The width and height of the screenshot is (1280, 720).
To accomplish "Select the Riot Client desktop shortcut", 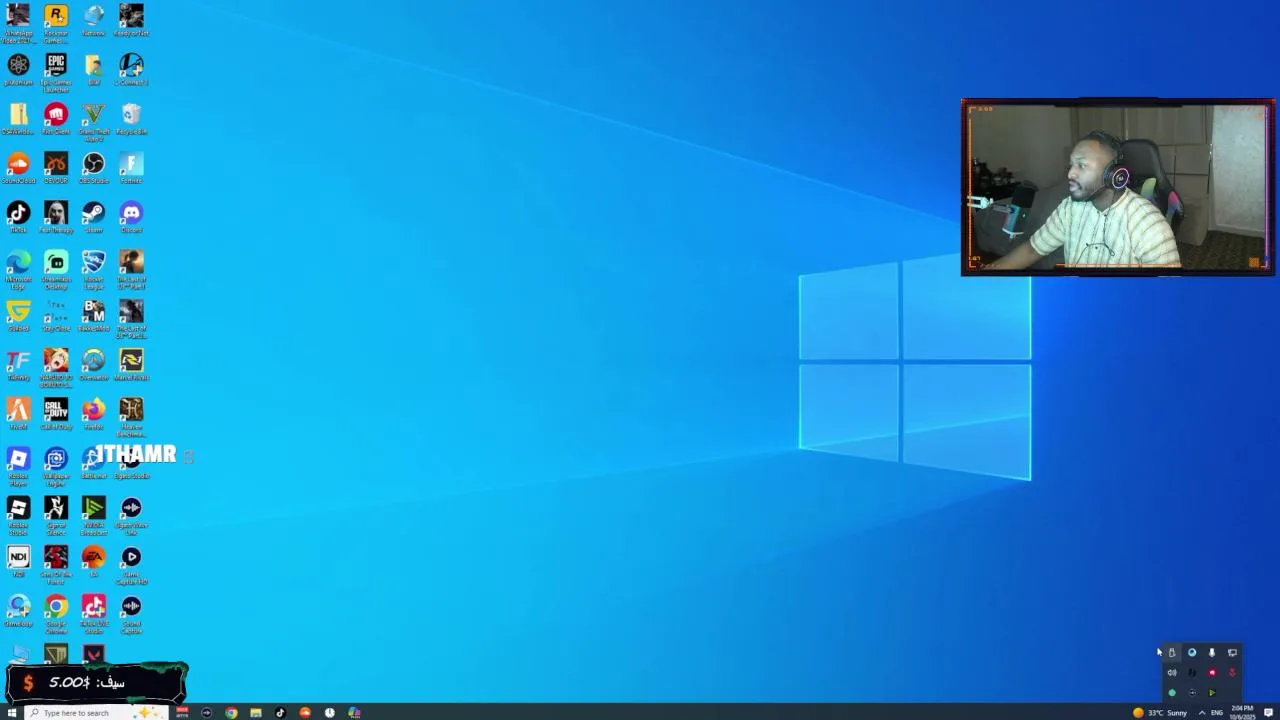I will click(56, 119).
